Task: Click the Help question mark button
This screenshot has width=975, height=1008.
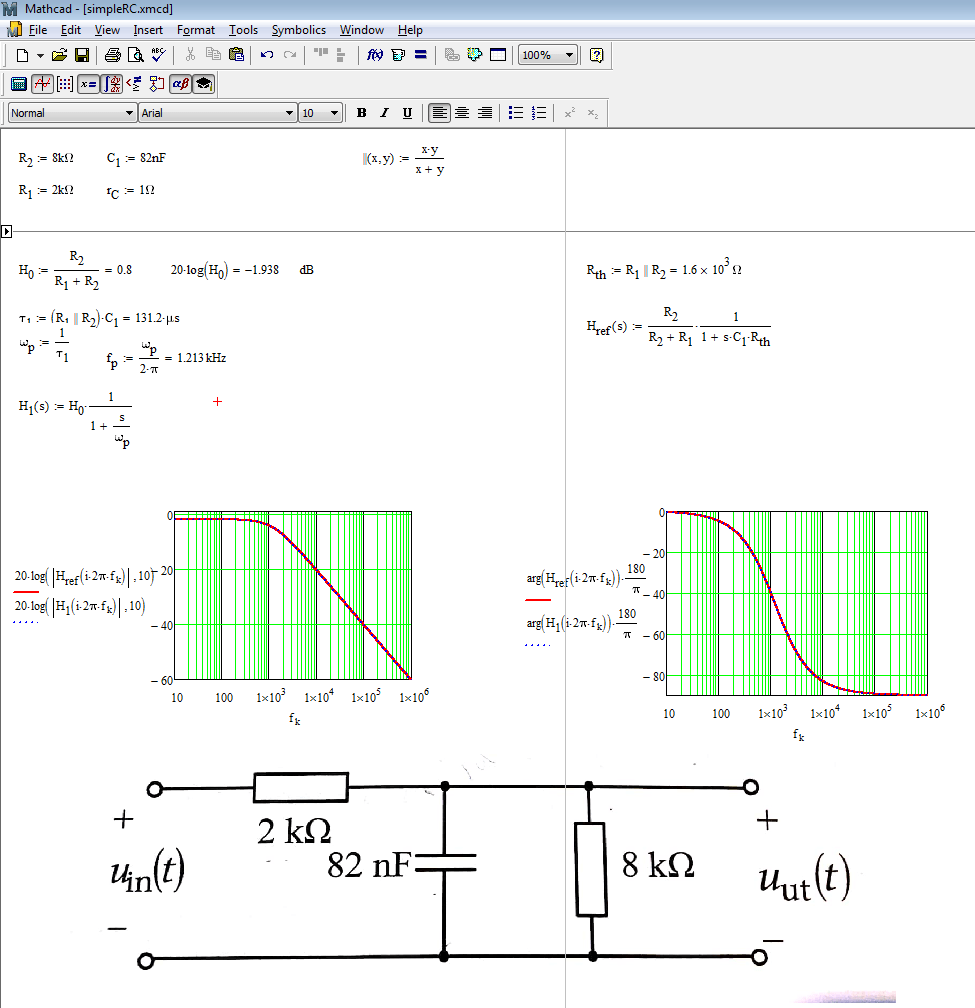Action: [x=595, y=55]
